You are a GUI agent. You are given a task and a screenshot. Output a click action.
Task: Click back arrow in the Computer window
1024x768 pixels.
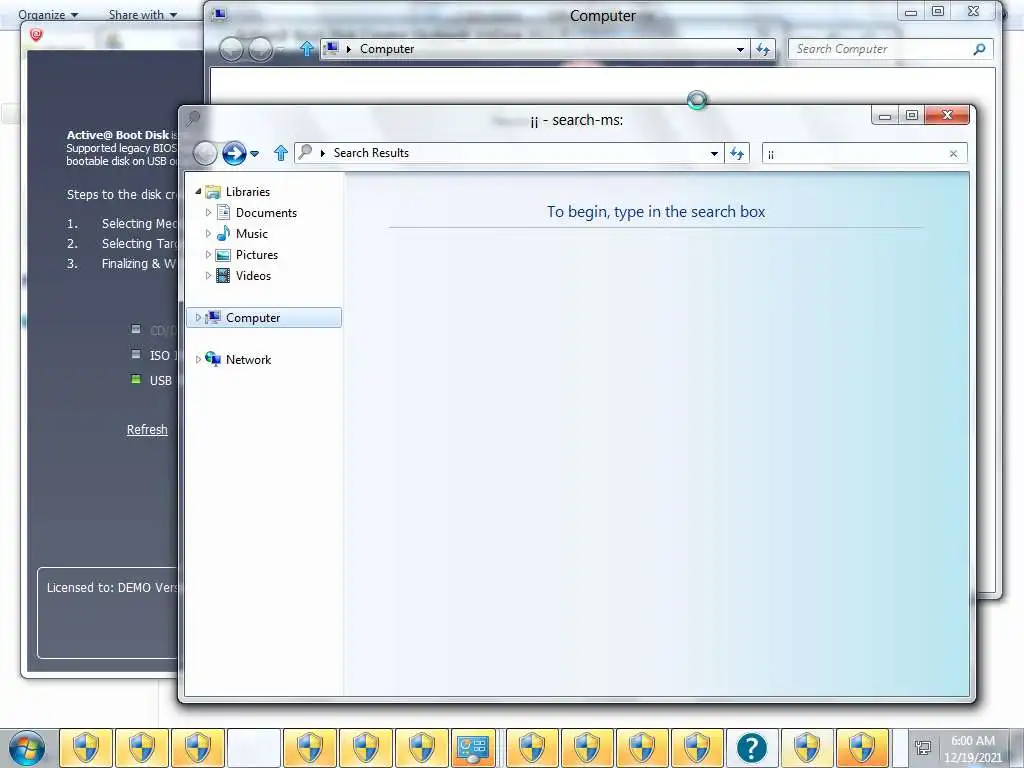pyautogui.click(x=231, y=49)
